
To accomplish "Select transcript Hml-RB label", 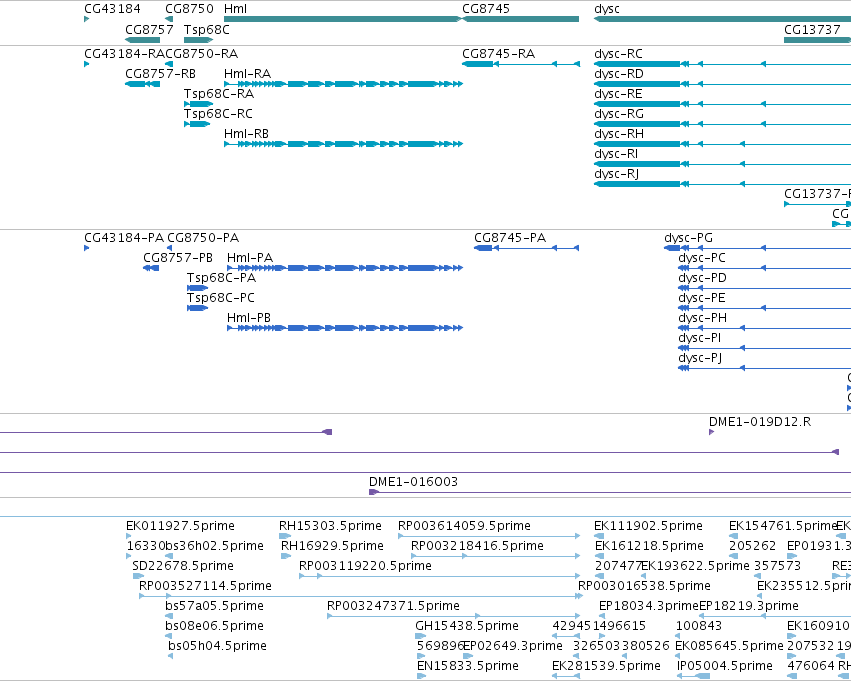I will 246,133.
